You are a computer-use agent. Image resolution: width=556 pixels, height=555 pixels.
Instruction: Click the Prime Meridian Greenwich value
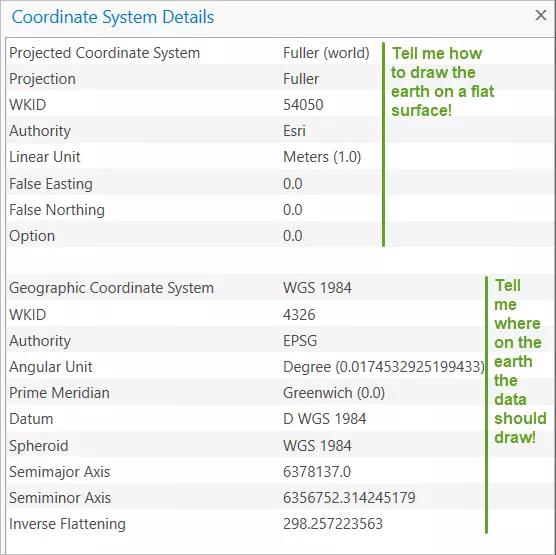point(334,393)
